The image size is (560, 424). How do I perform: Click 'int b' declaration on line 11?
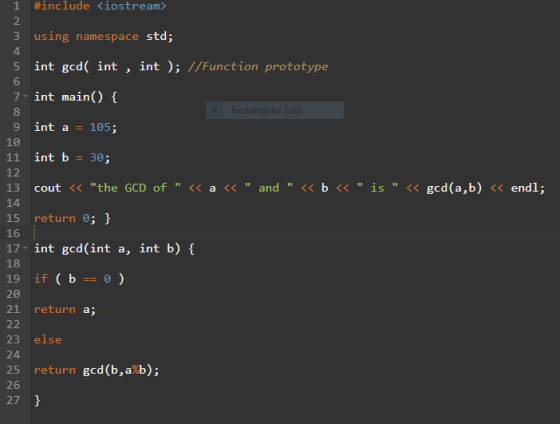[51, 158]
